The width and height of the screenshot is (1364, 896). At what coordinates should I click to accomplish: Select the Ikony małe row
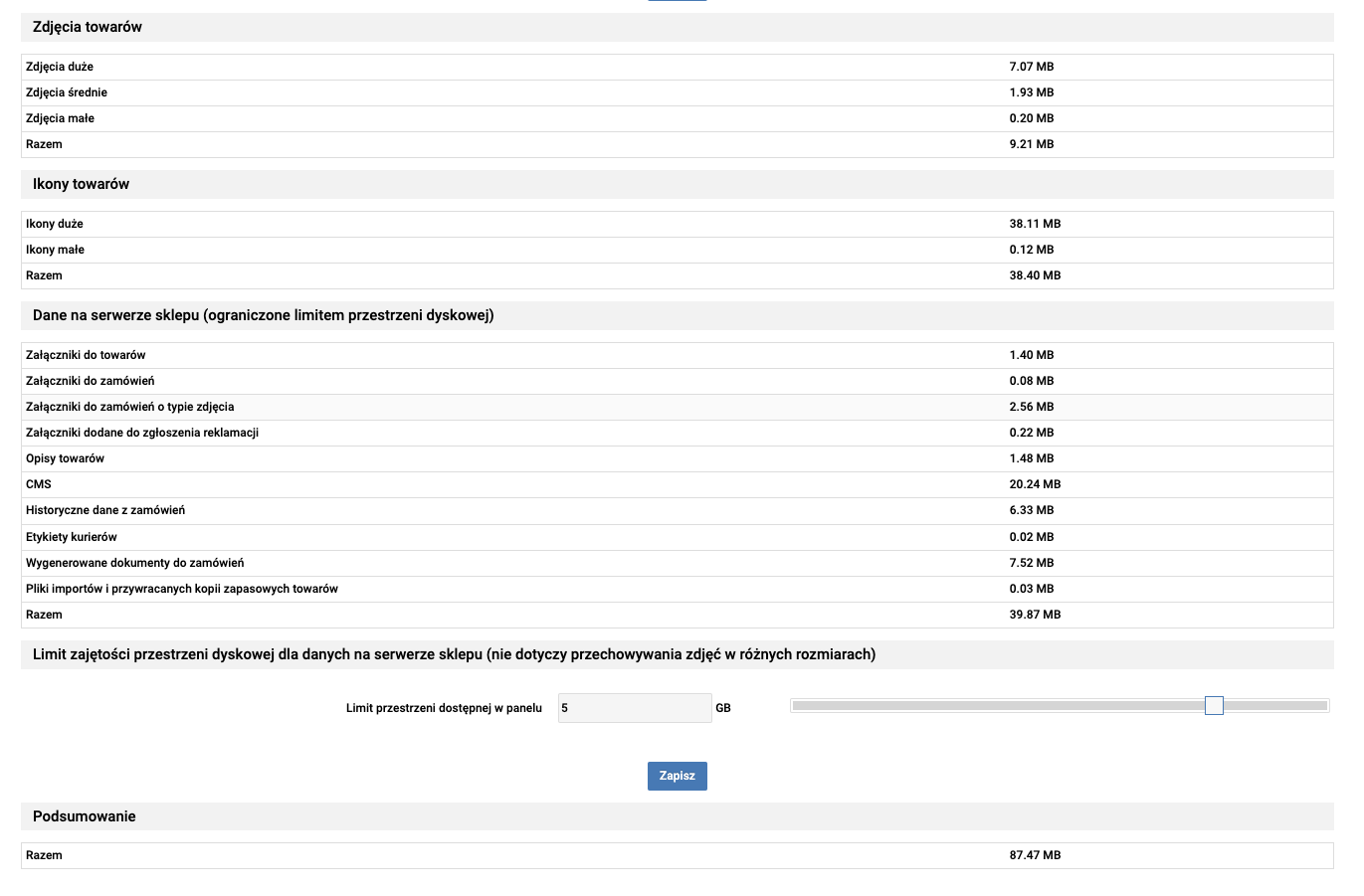click(x=677, y=250)
